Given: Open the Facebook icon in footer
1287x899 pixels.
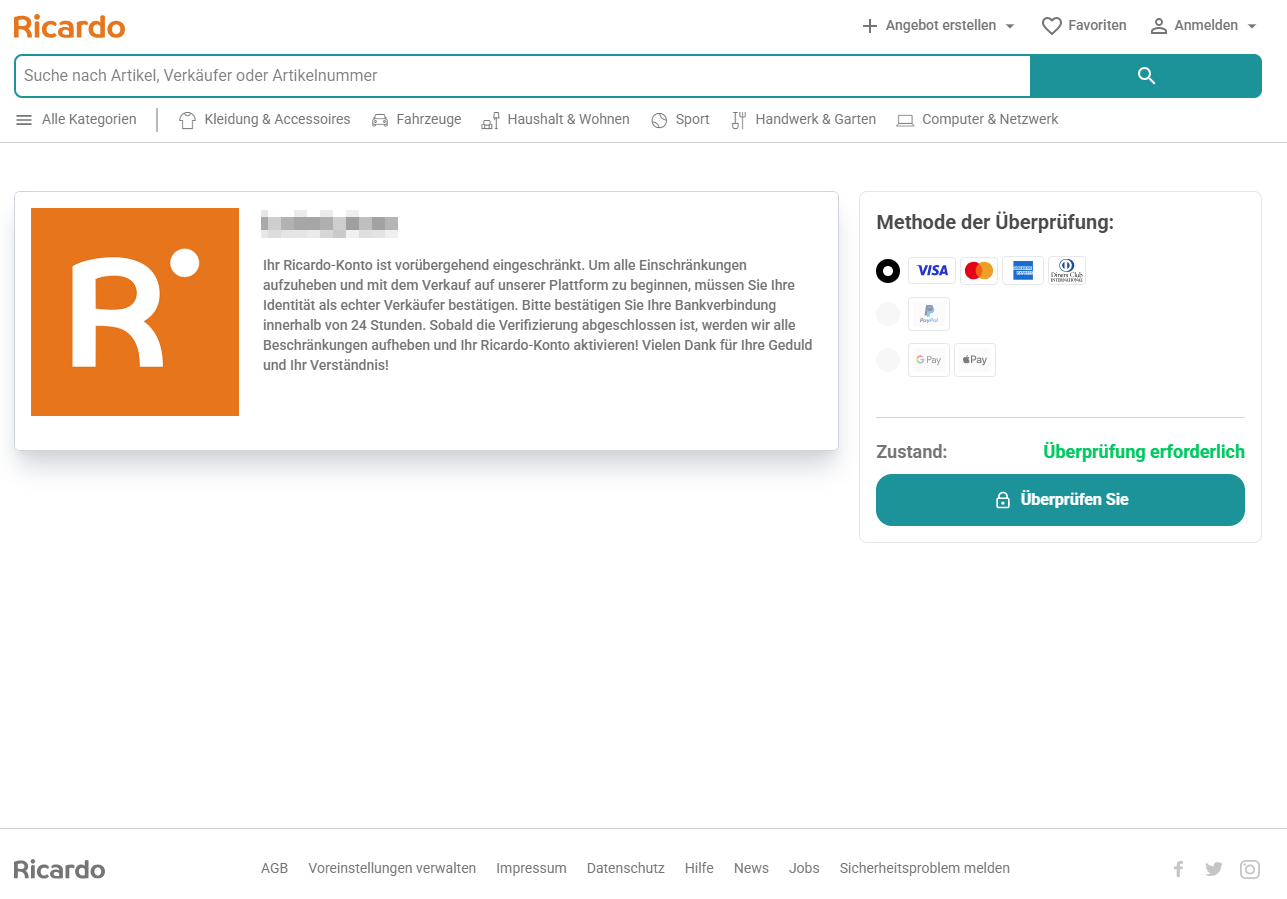Looking at the screenshot, I should coord(1178,869).
